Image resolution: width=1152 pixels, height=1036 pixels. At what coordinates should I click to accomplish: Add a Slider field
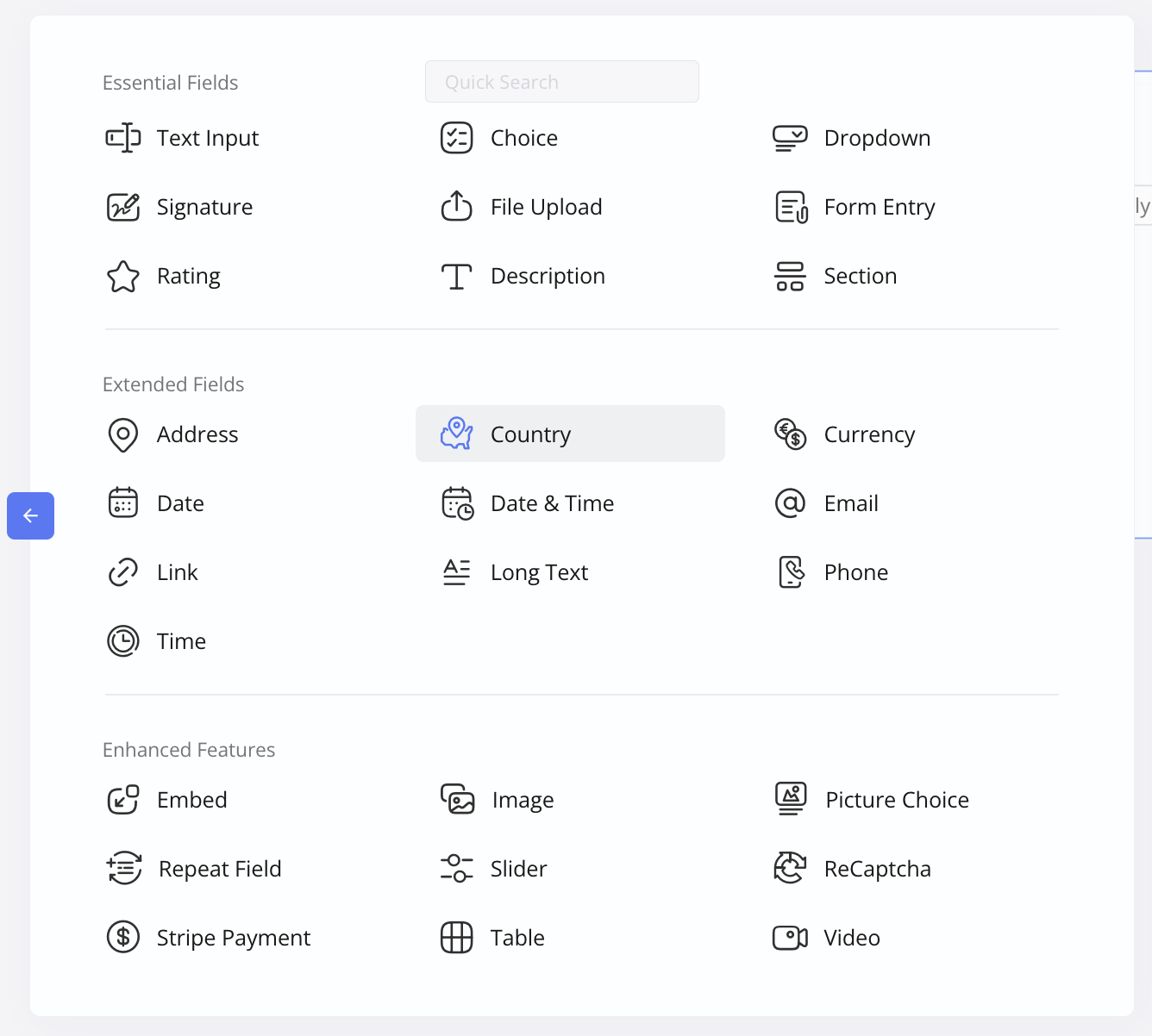coord(518,869)
